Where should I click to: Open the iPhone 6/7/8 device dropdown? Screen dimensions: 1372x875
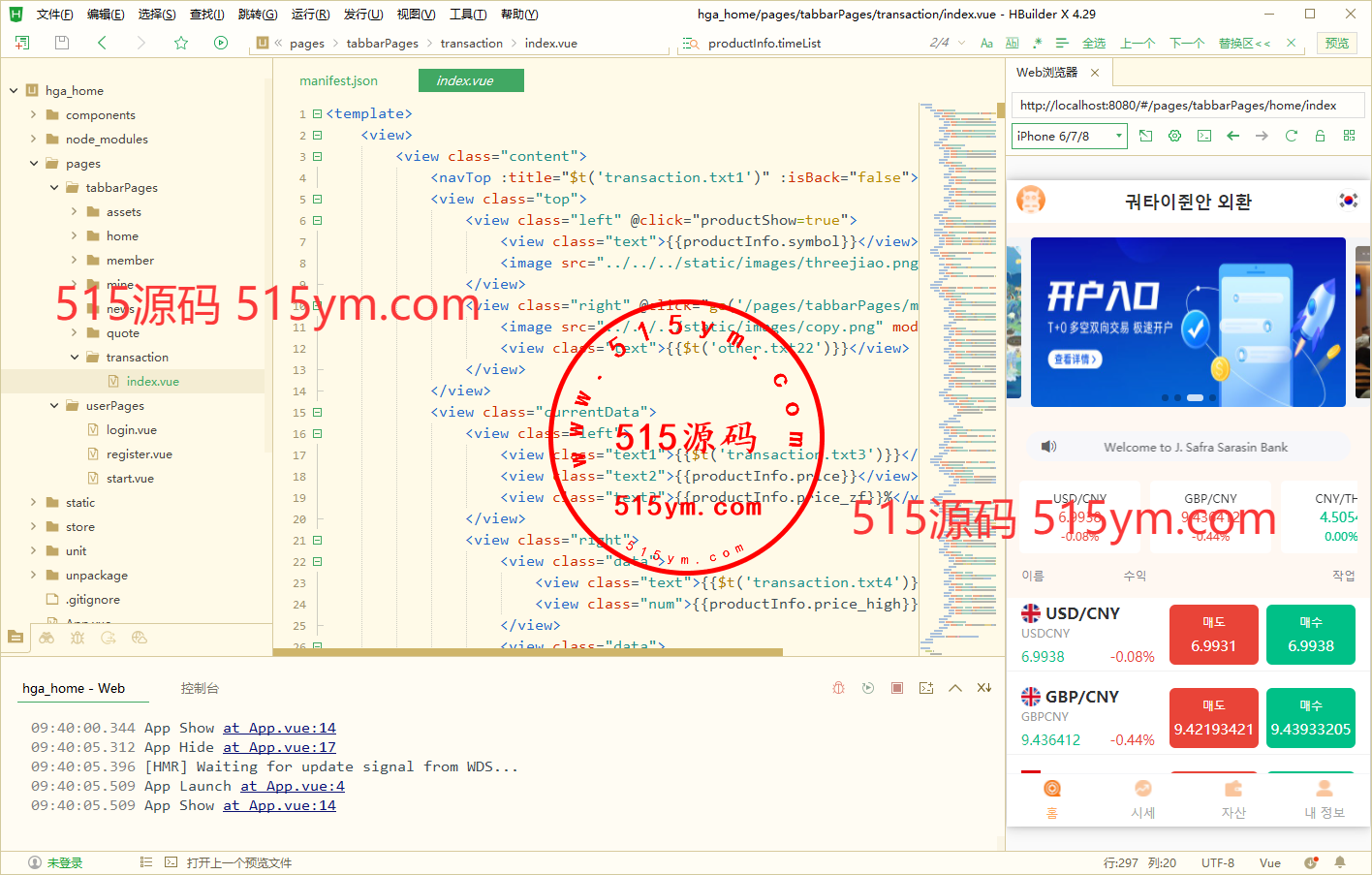[1070, 136]
